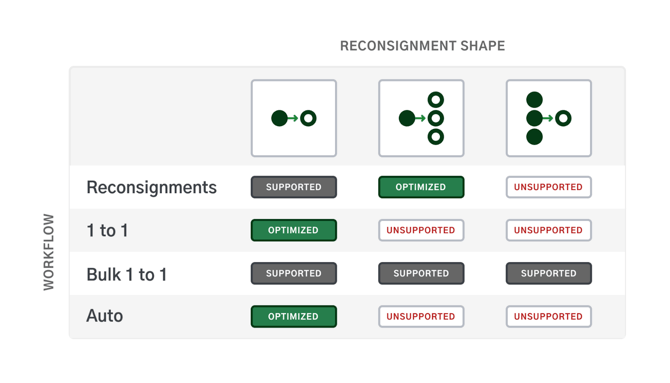Click one-to-many Supported badge in Bulk 1 to 1 row
The width and height of the screenshot is (670, 383).
tap(421, 274)
